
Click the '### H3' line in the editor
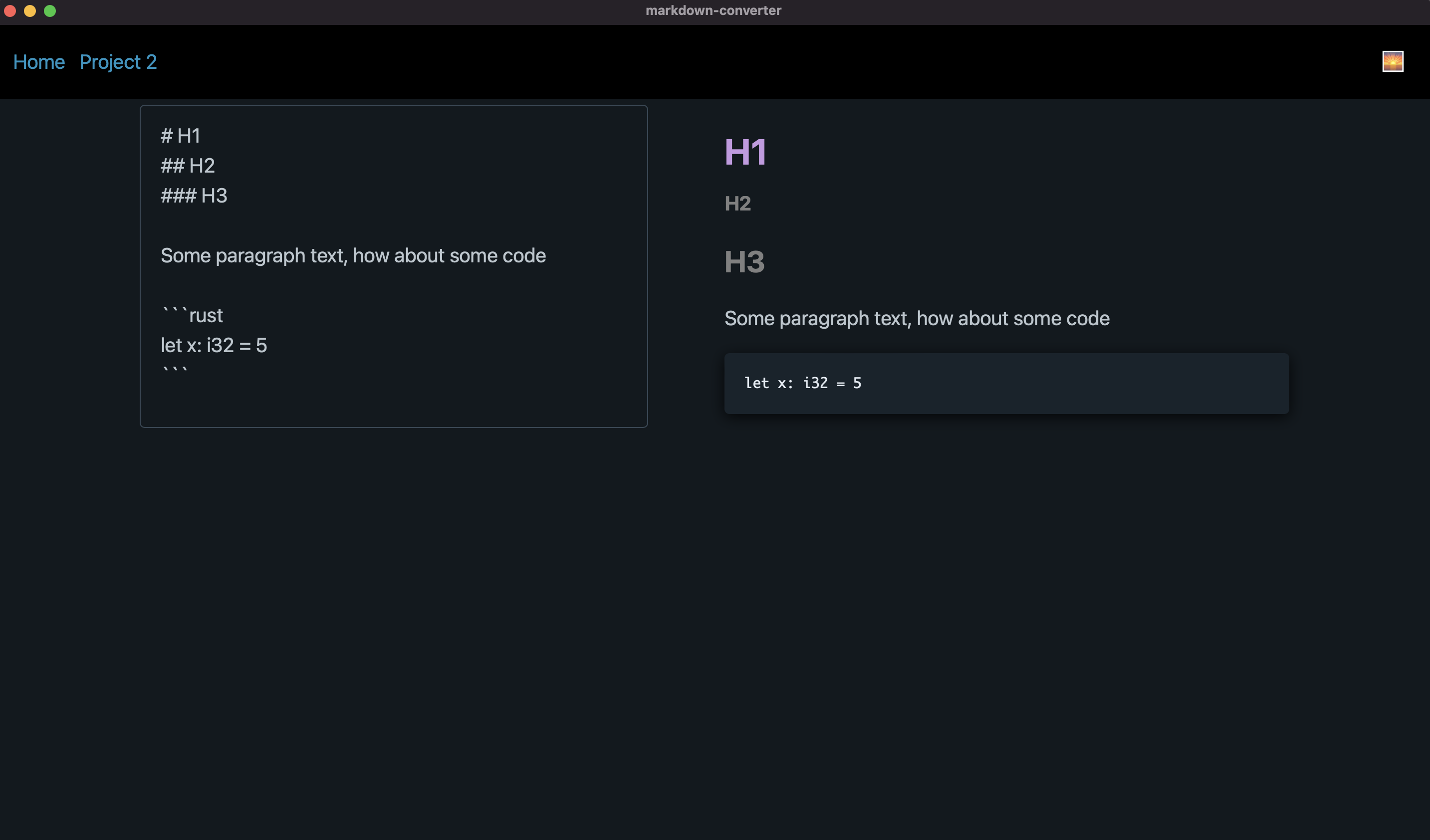pyautogui.click(x=194, y=196)
